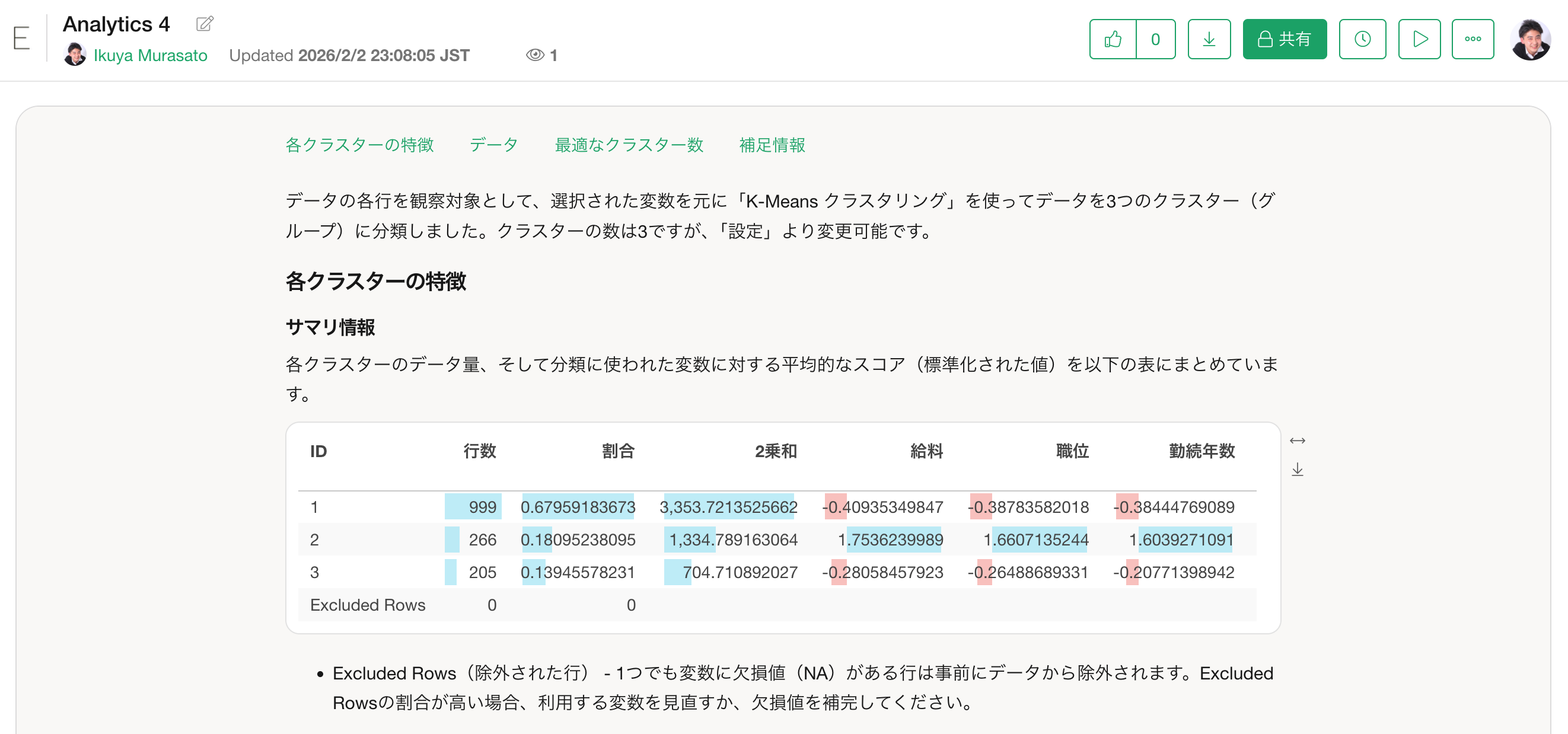Click the table download arrow icon

(x=1296, y=469)
